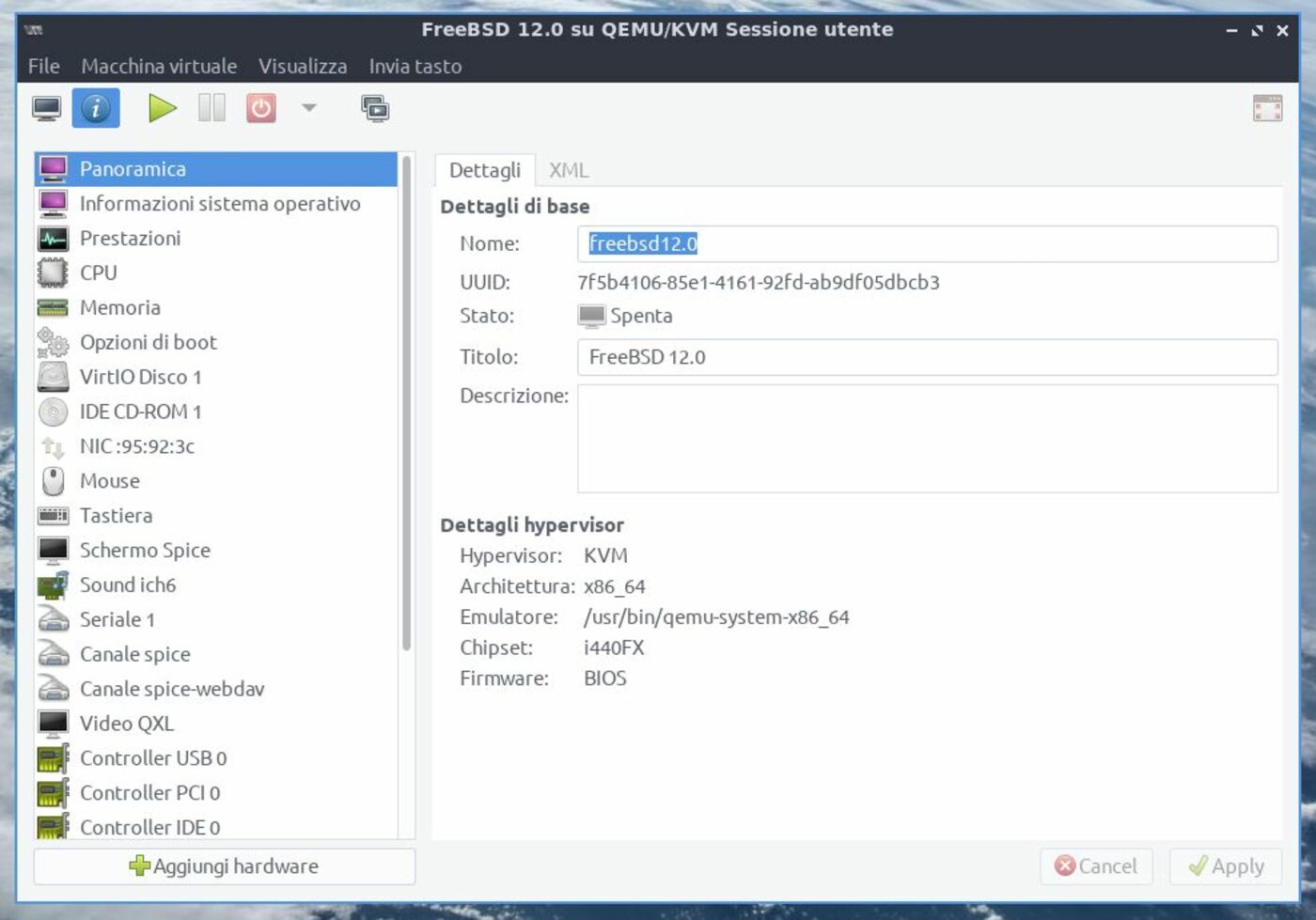Apply the VM configuration changes
This screenshot has width=1316, height=920.
[x=1225, y=865]
